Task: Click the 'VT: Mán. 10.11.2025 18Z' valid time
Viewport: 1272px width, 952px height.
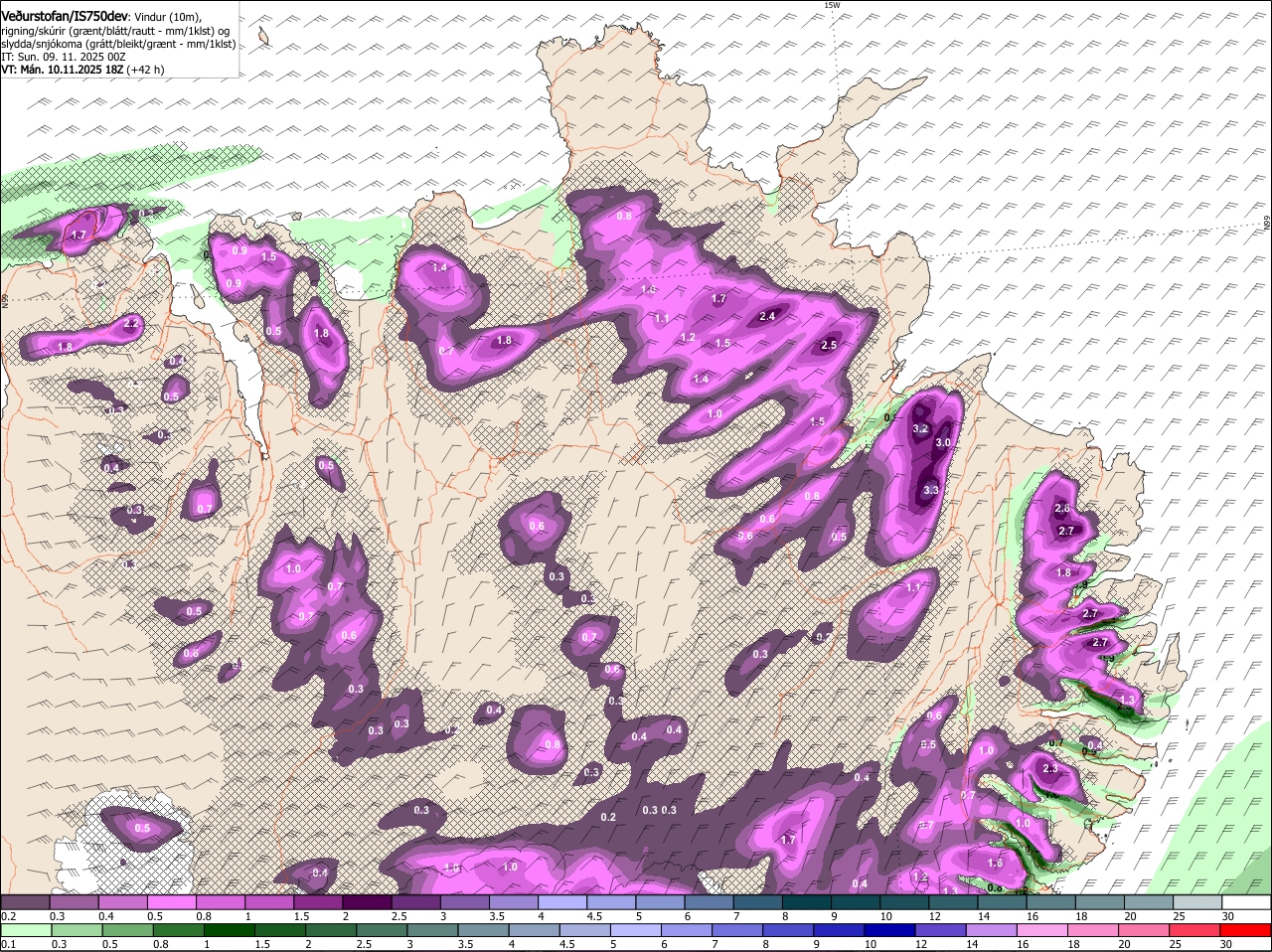Action: pos(61,70)
